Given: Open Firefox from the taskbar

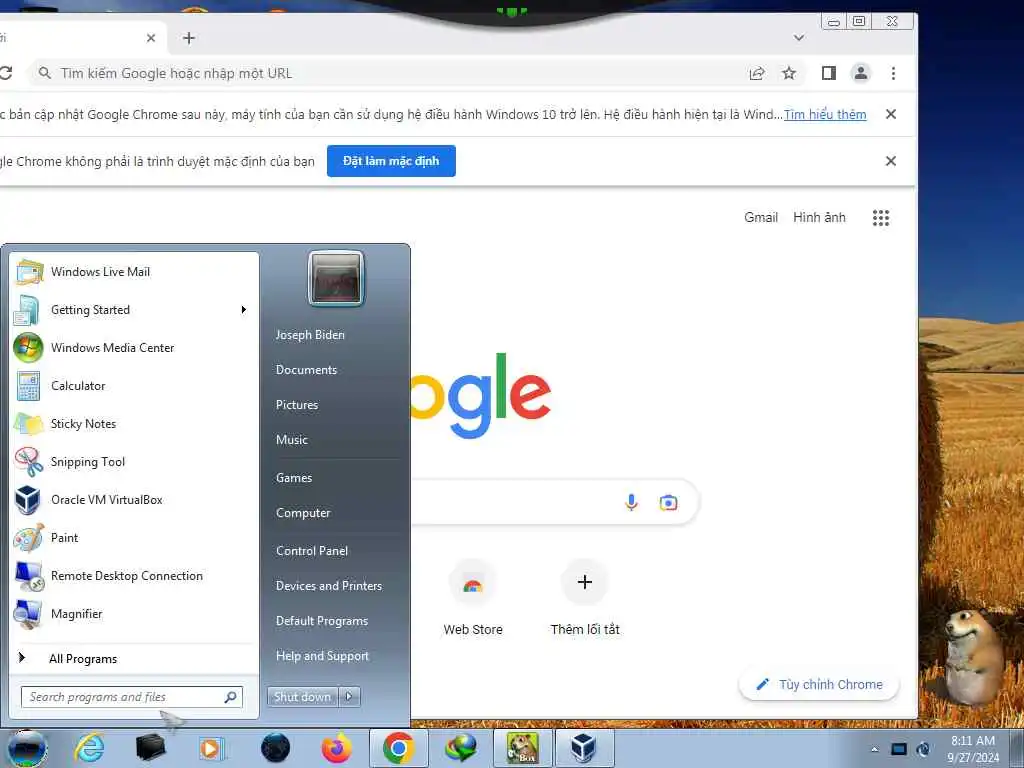Looking at the screenshot, I should [336, 748].
